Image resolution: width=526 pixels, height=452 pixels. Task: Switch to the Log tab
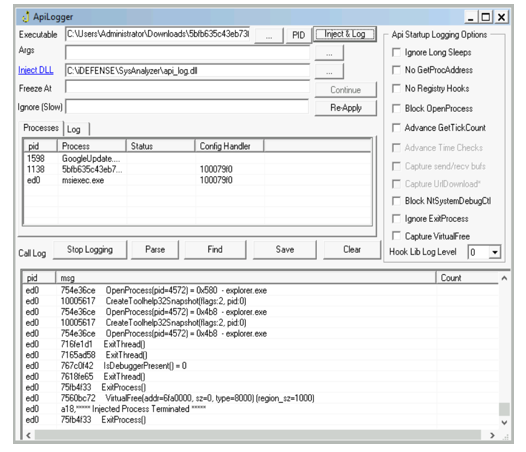click(x=76, y=129)
